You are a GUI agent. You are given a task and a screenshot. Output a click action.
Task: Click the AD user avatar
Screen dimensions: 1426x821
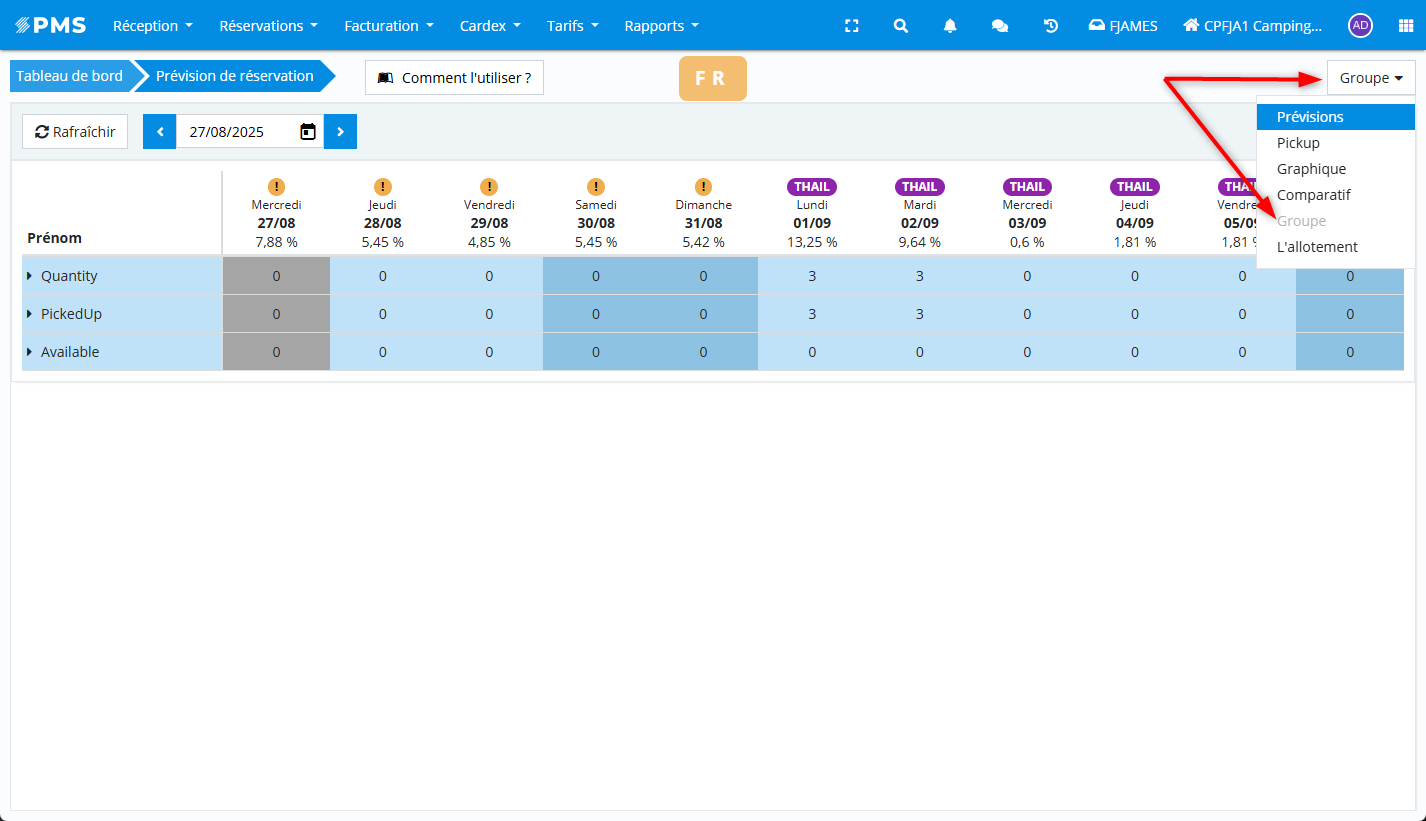1360,26
